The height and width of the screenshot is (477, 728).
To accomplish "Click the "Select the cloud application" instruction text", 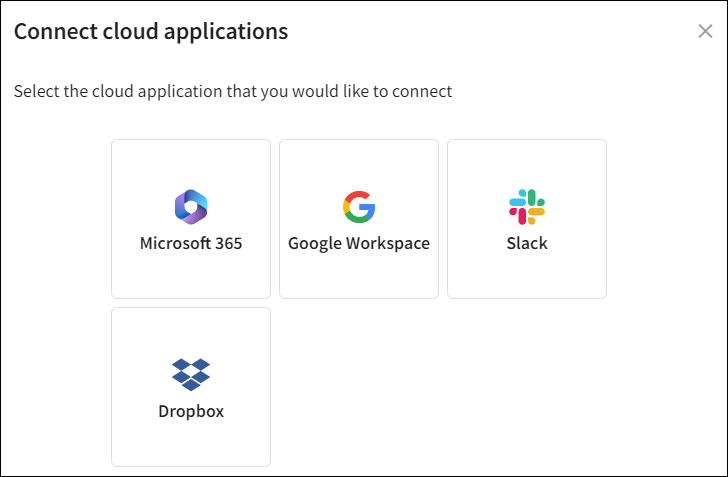I will click(233, 91).
